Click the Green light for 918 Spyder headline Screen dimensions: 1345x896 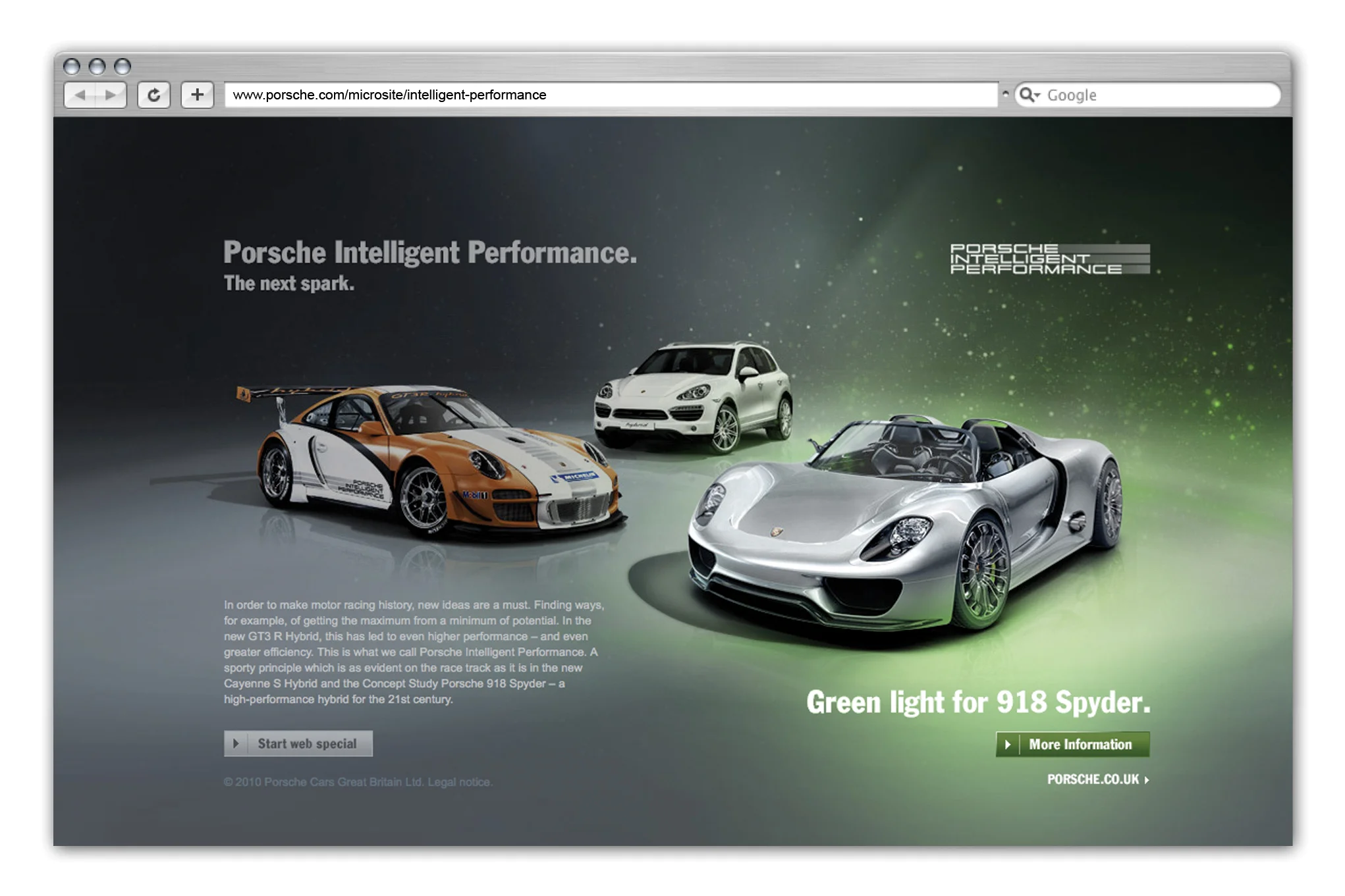point(978,702)
